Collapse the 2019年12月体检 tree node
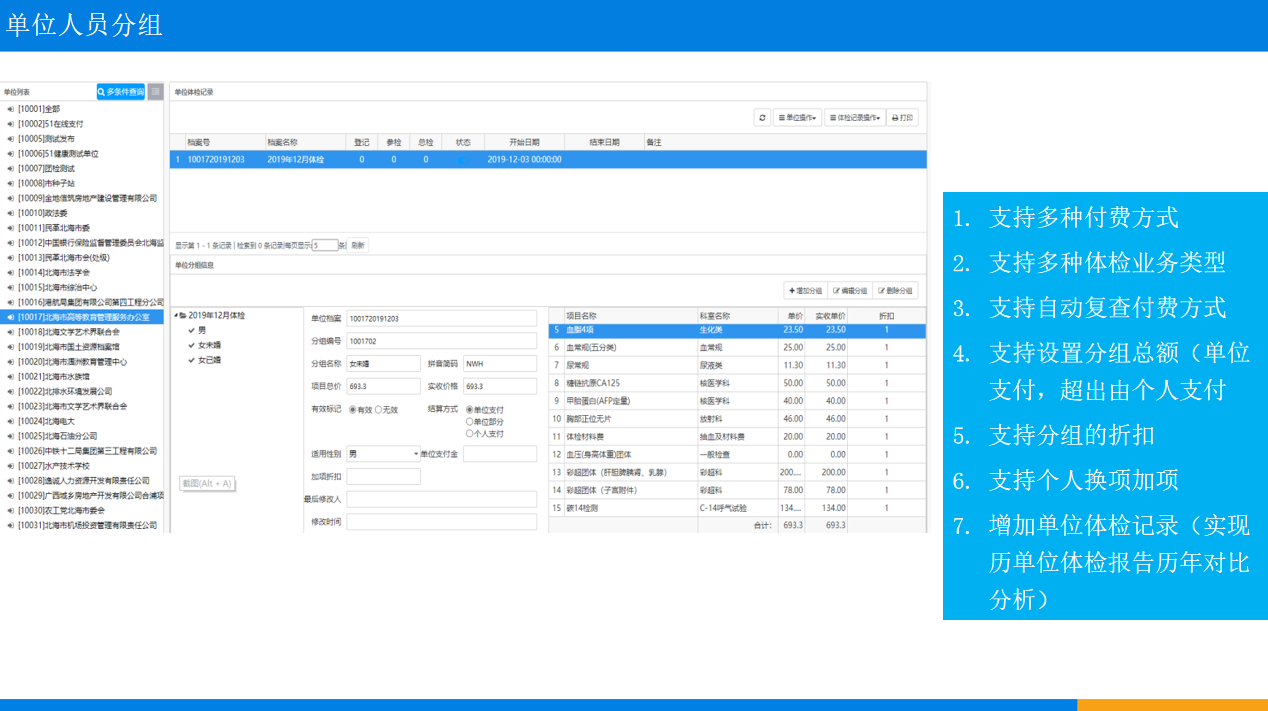Screen dimensions: 1268x711 point(177,315)
